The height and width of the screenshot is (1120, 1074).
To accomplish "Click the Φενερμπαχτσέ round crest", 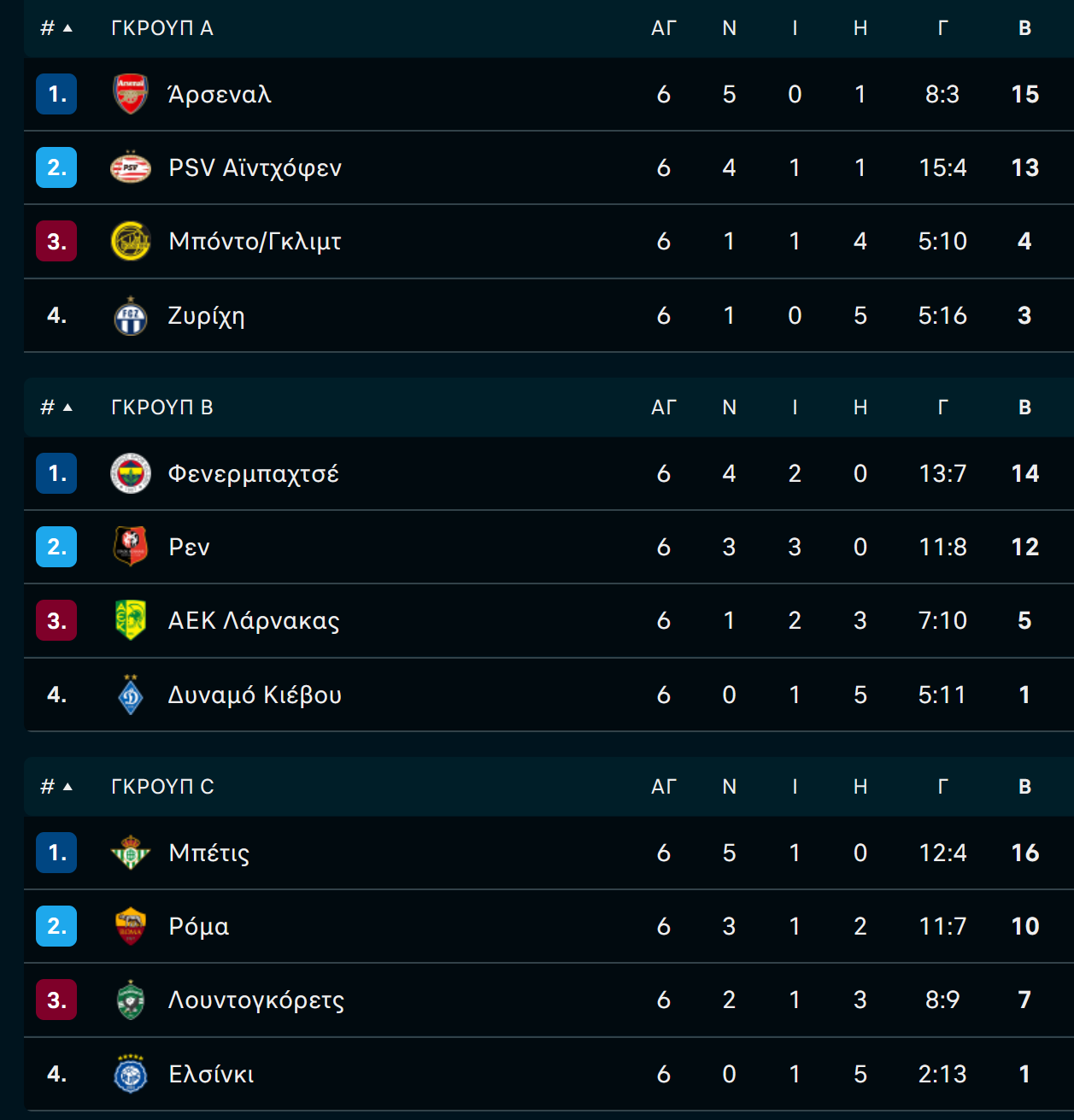I will pyautogui.click(x=131, y=473).
